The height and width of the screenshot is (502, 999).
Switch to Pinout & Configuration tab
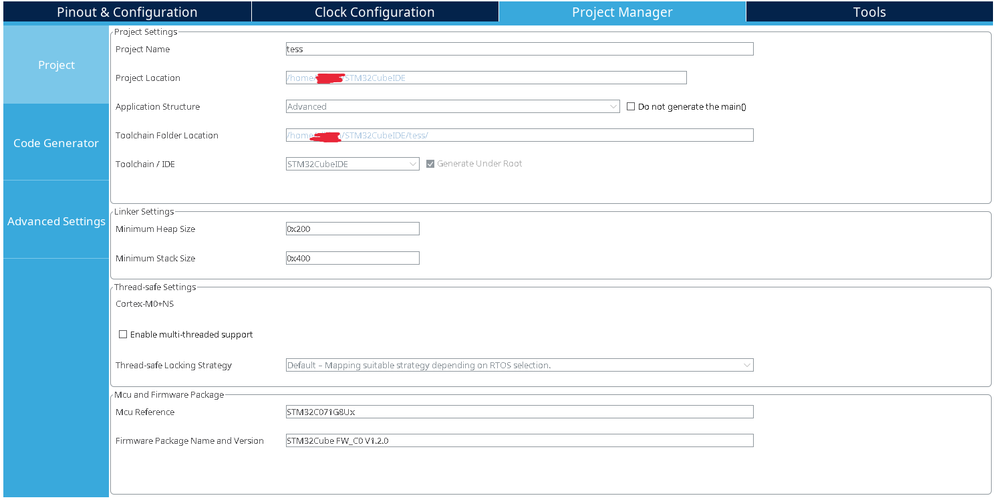(127, 12)
